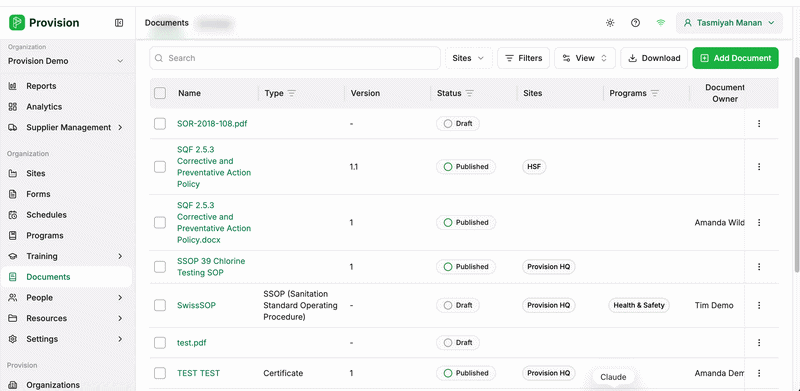
Task: Expand the Settings sidebar section
Action: (x=120, y=339)
